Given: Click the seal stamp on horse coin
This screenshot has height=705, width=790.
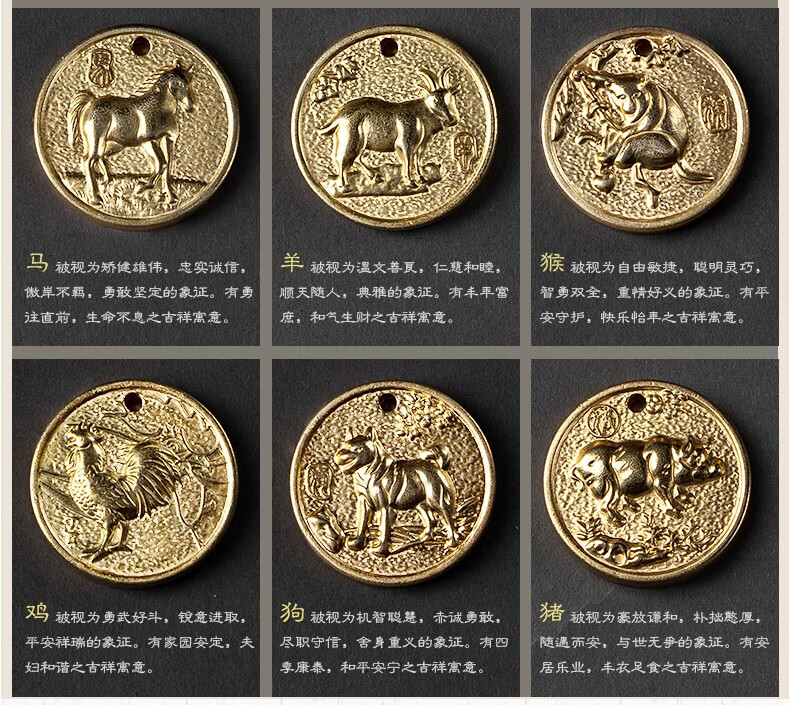Looking at the screenshot, I should tap(100, 68).
